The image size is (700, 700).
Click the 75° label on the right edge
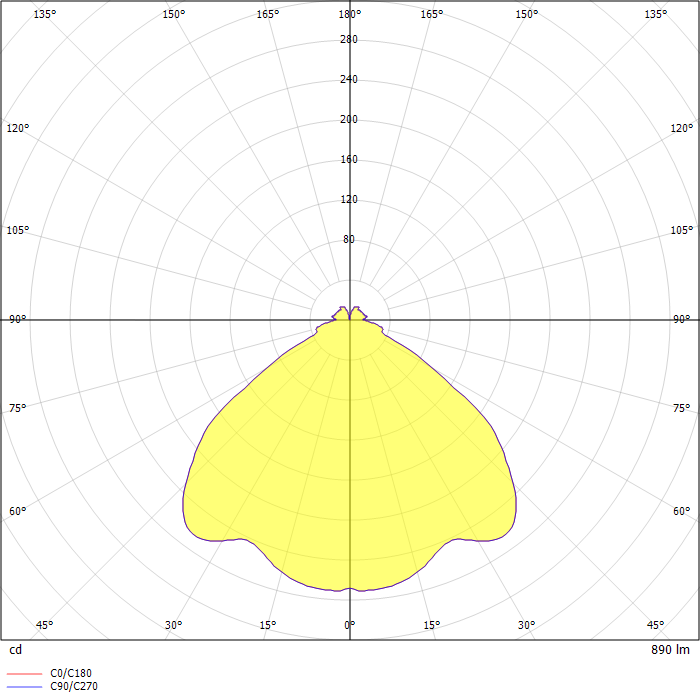pos(682,408)
